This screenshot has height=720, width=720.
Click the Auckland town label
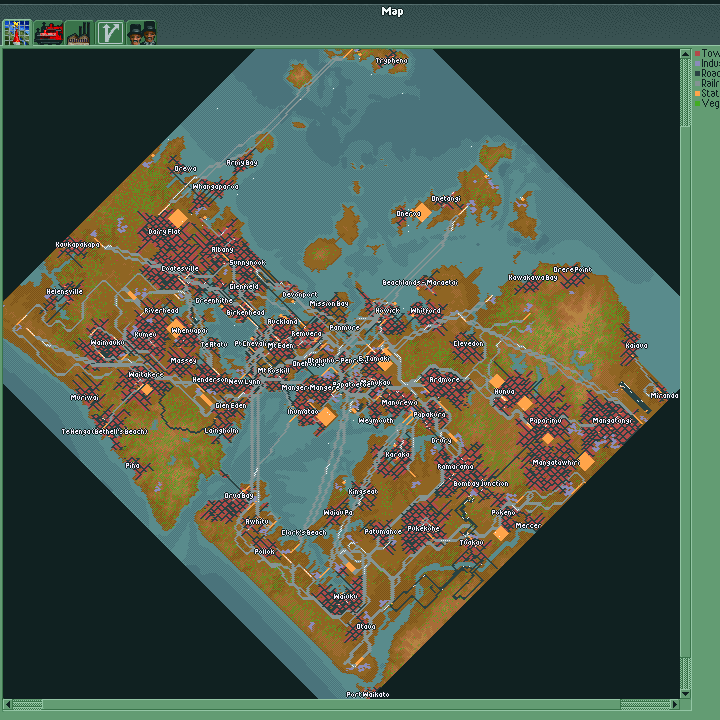282,321
